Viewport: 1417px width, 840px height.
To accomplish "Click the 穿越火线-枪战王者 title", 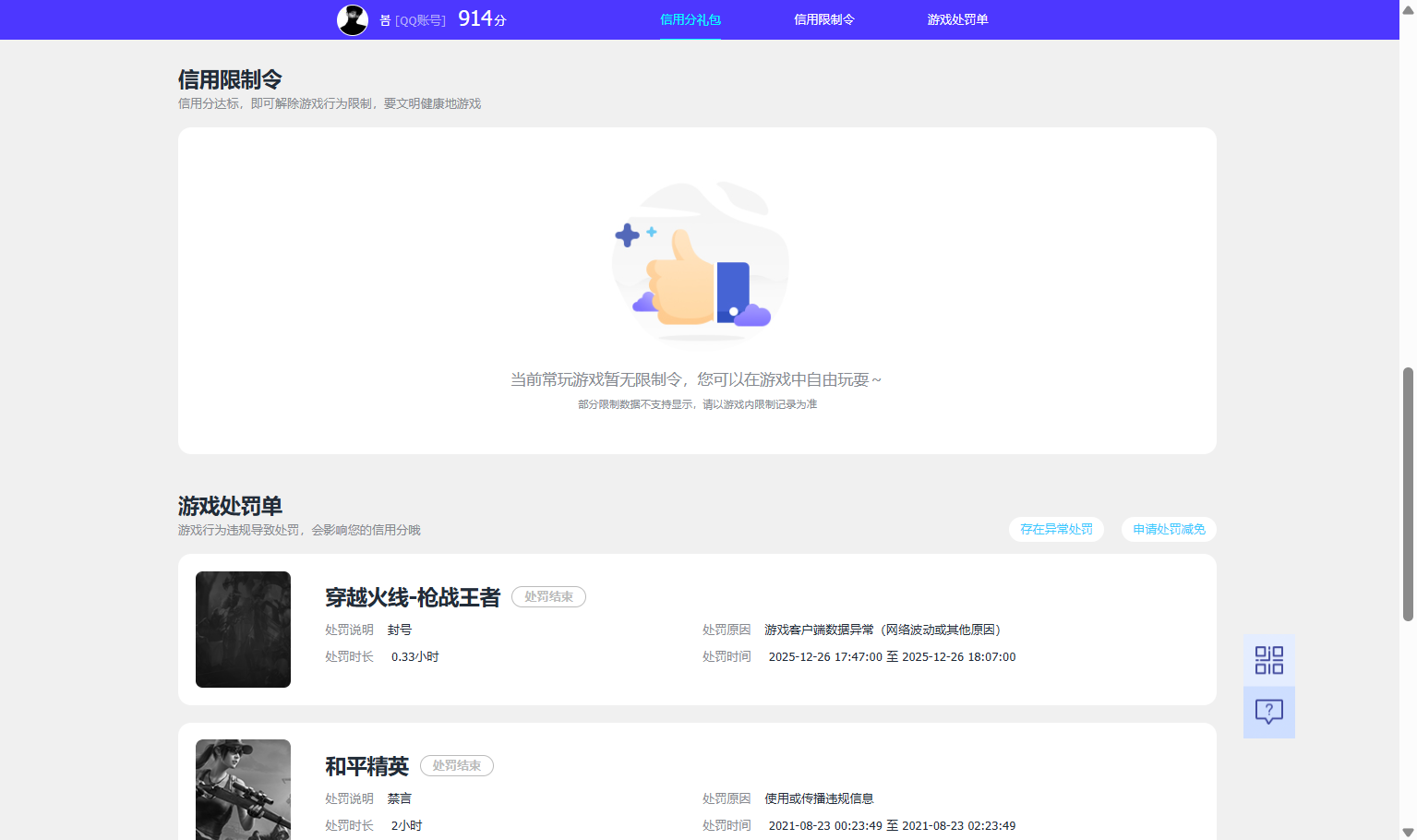I will tap(413, 597).
